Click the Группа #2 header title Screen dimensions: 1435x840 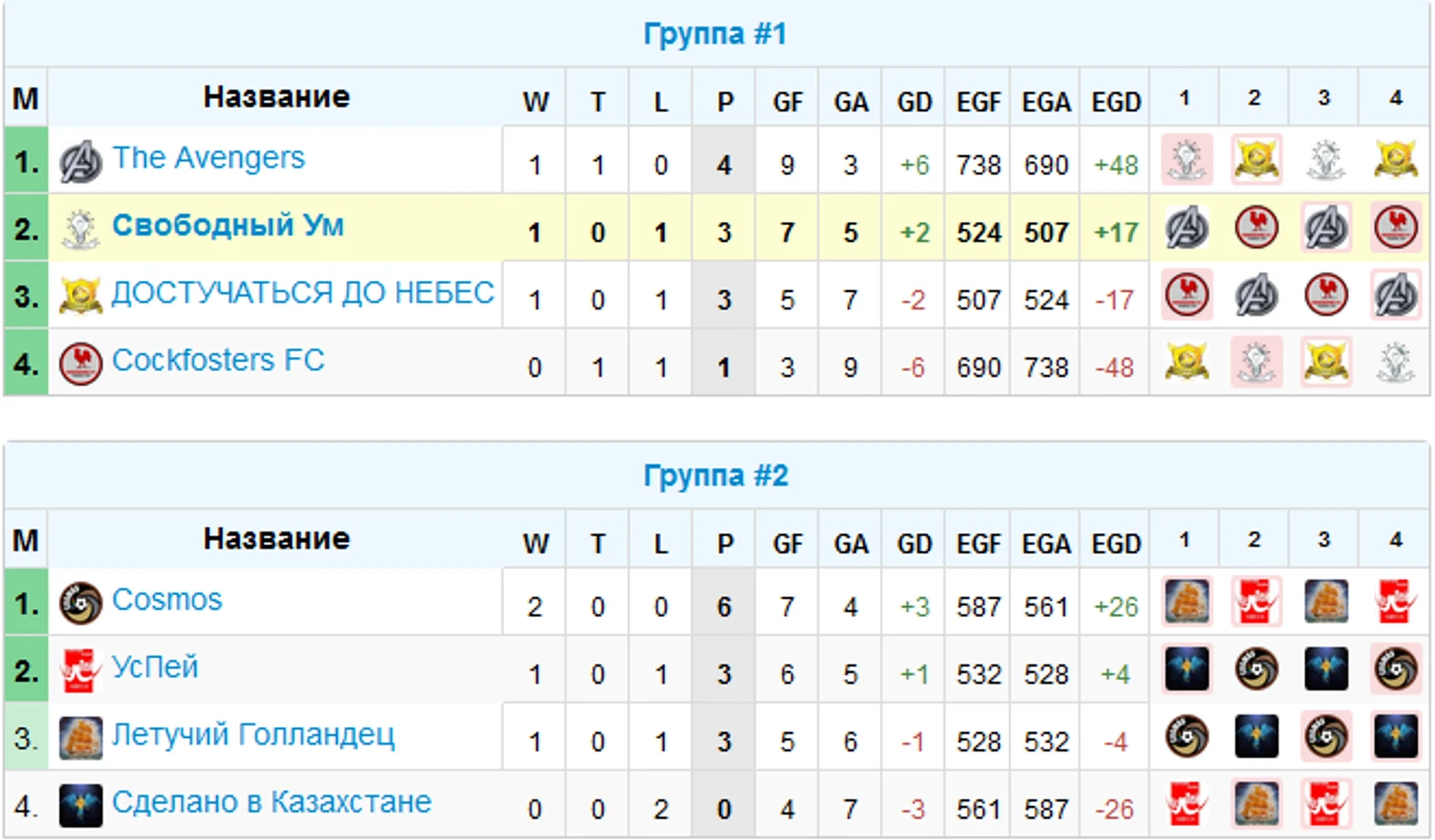click(x=716, y=476)
